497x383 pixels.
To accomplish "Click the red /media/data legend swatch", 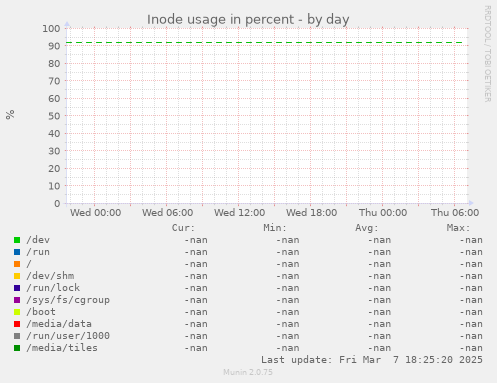I will click(17, 324).
